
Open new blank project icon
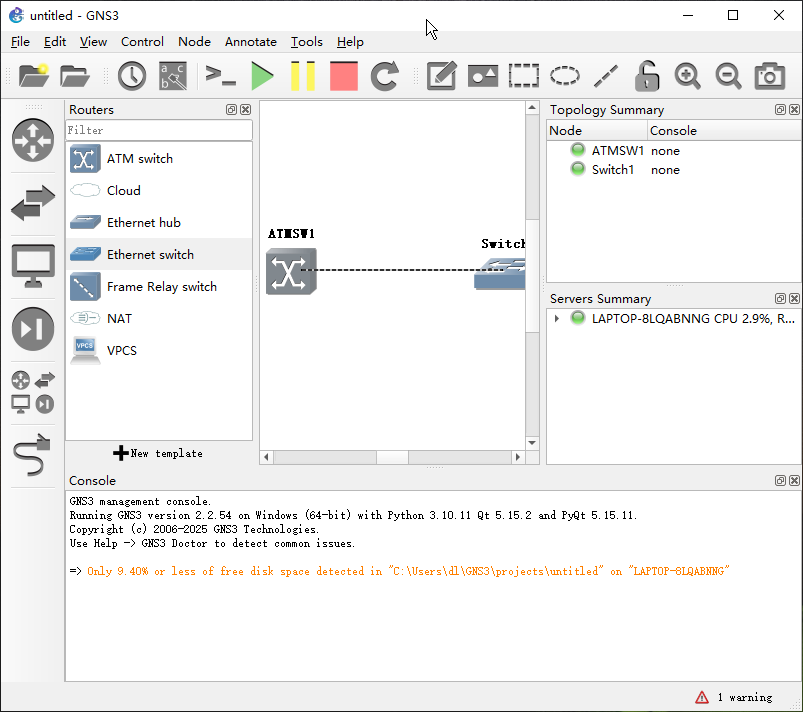pyautogui.click(x=33, y=76)
